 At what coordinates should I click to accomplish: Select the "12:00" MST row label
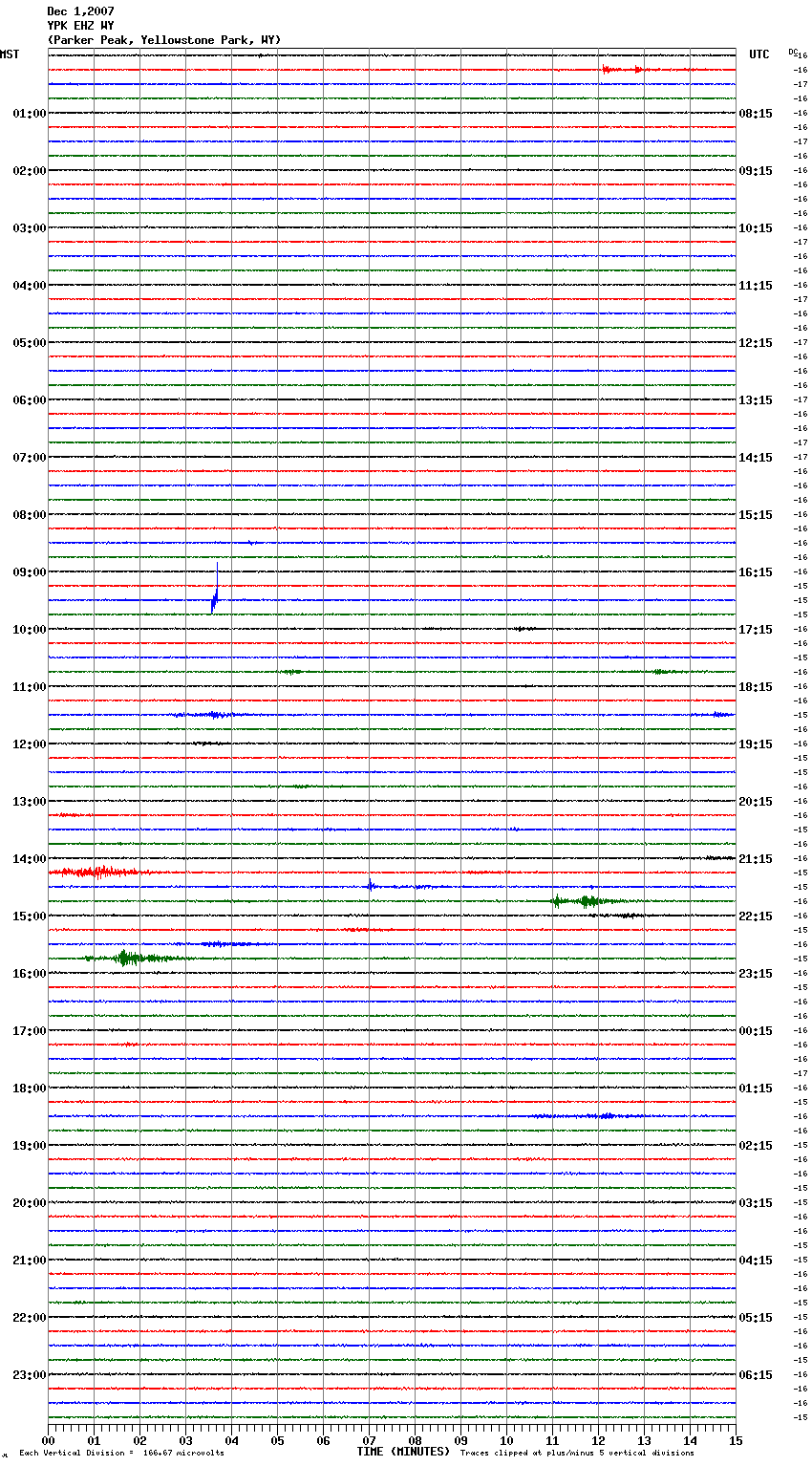(x=30, y=744)
